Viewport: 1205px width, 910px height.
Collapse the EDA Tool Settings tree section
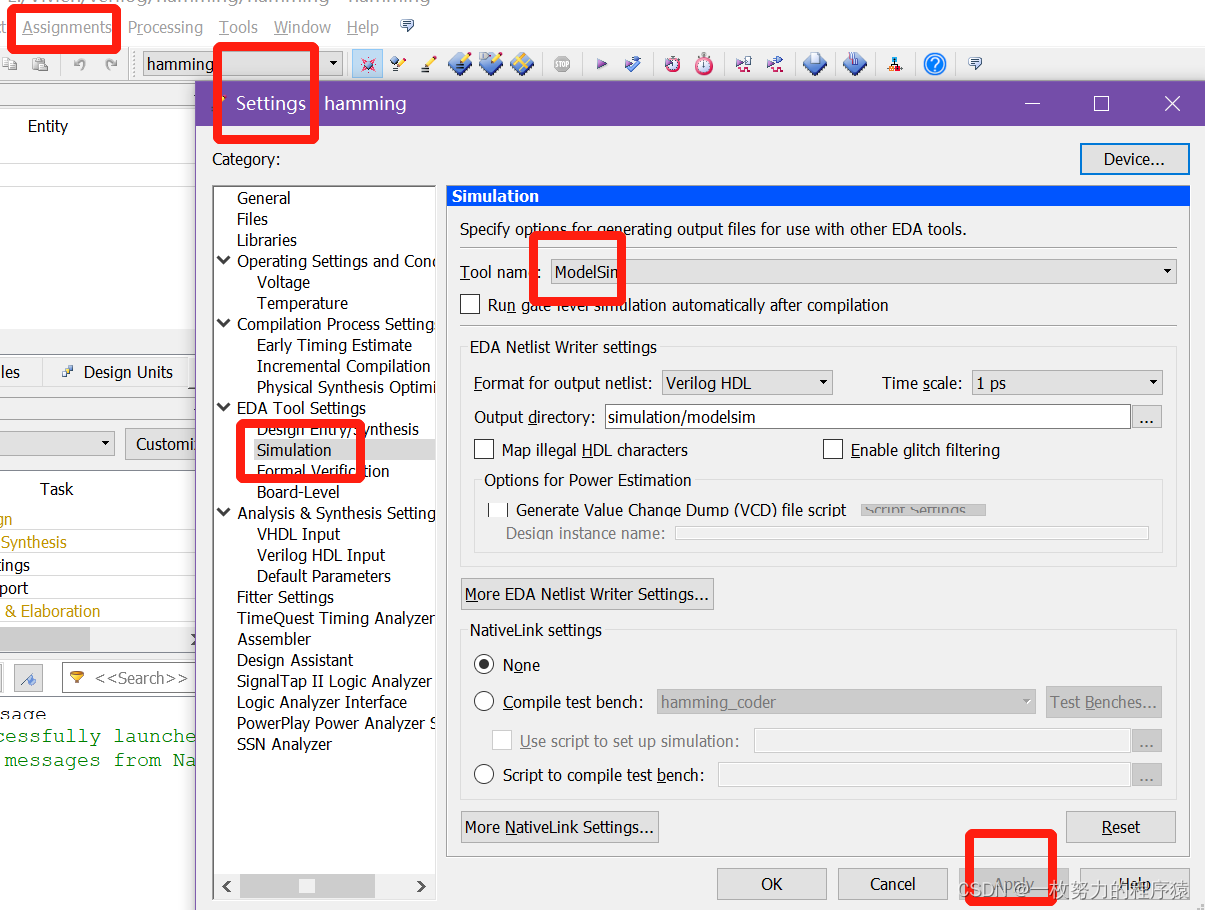223,407
